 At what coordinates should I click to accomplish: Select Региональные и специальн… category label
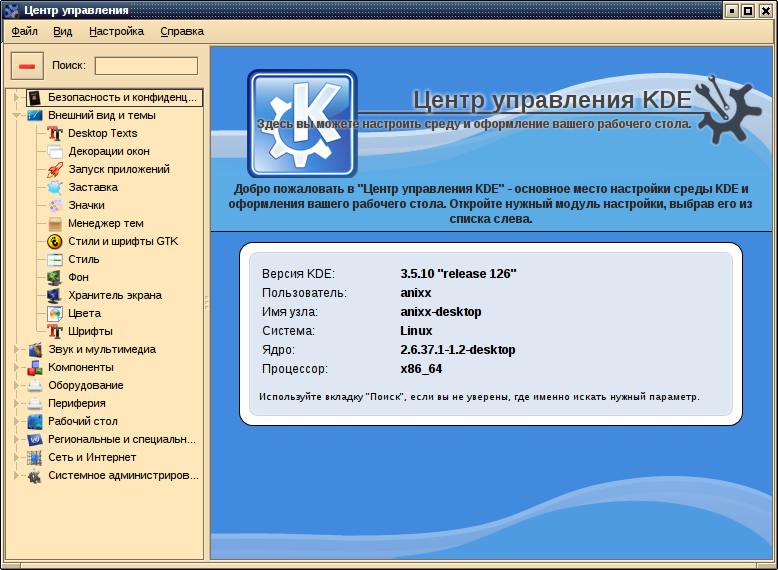[122, 440]
